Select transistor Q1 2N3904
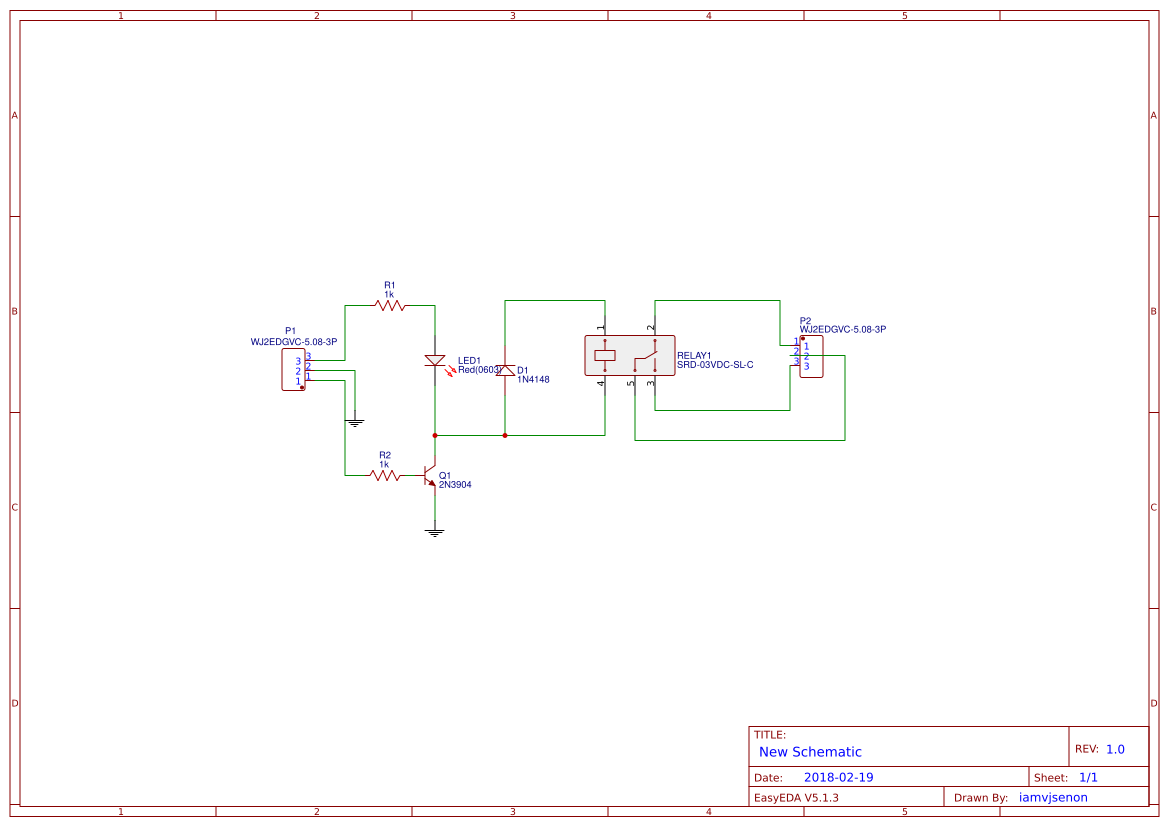 [429, 478]
